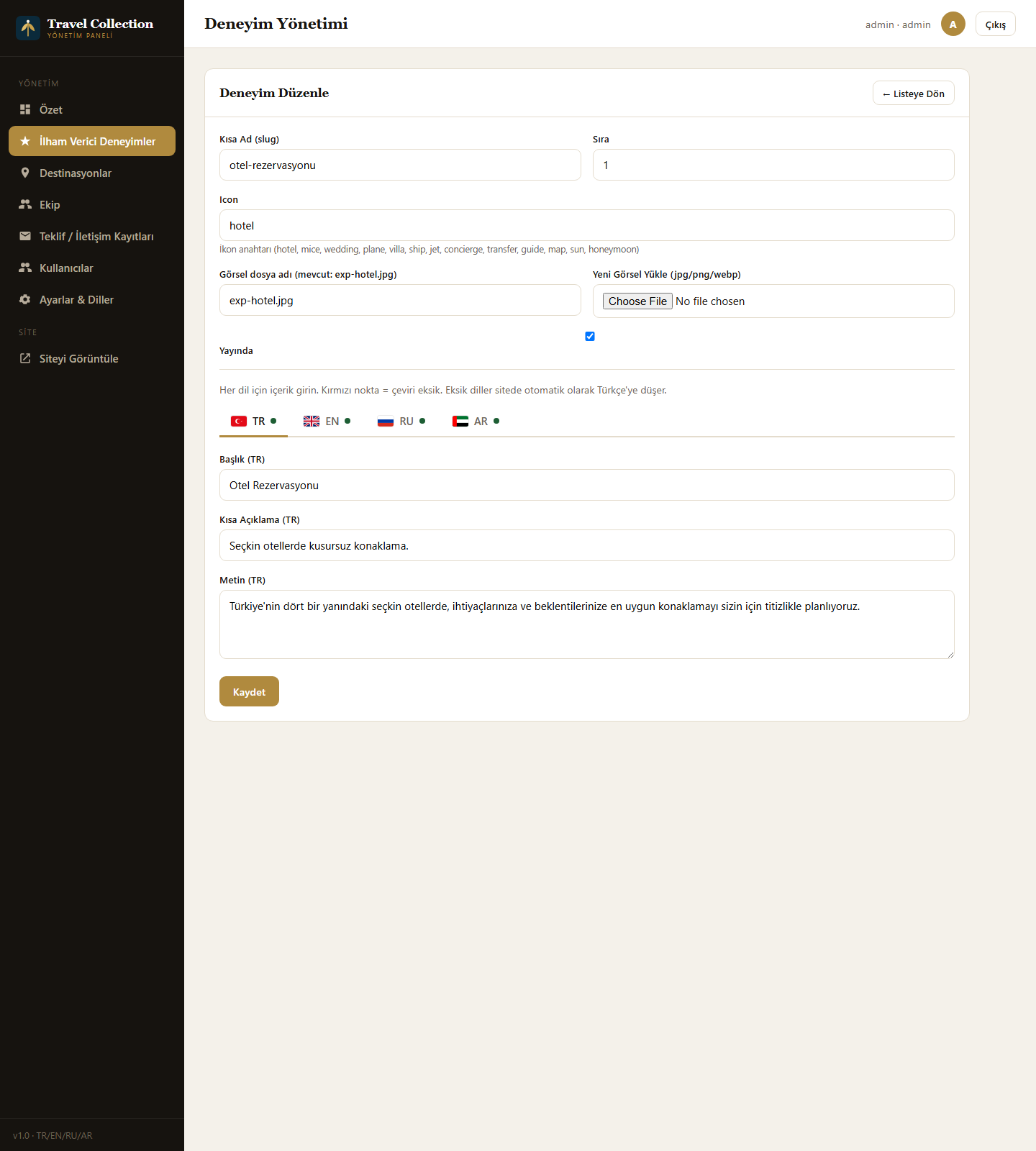Image resolution: width=1036 pixels, height=1151 pixels.
Task: Click the Özet dashboard grid icon
Action: tap(25, 109)
